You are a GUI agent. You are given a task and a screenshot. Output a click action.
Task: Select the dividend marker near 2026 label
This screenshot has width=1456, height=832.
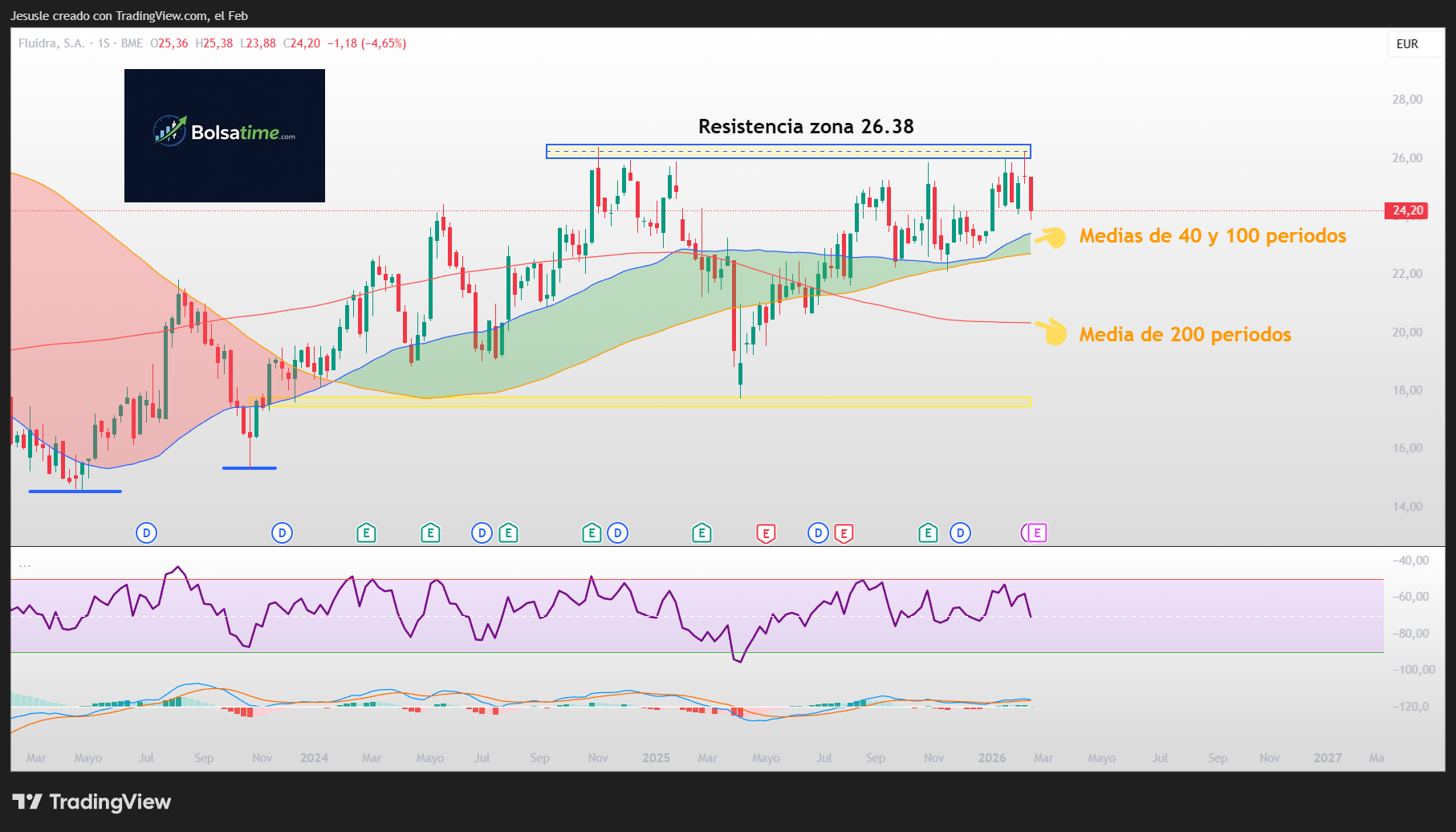pyautogui.click(x=960, y=532)
